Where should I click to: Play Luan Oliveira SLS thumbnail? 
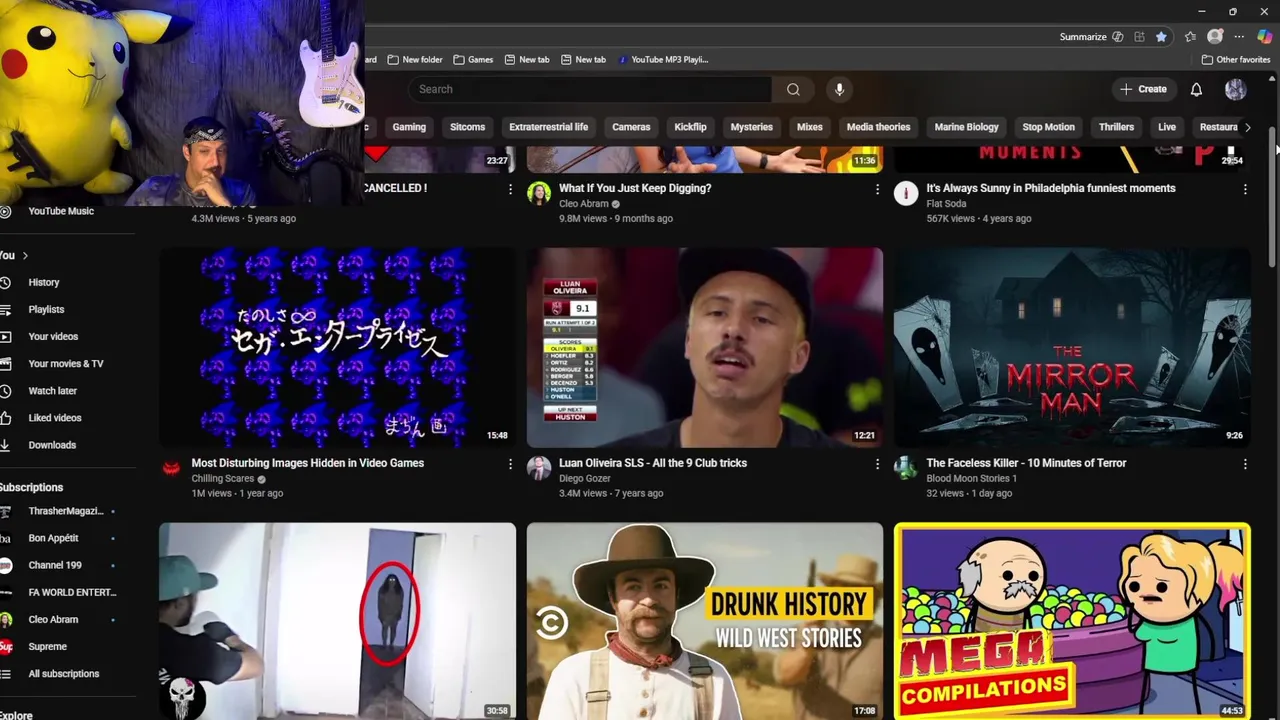[x=705, y=347]
